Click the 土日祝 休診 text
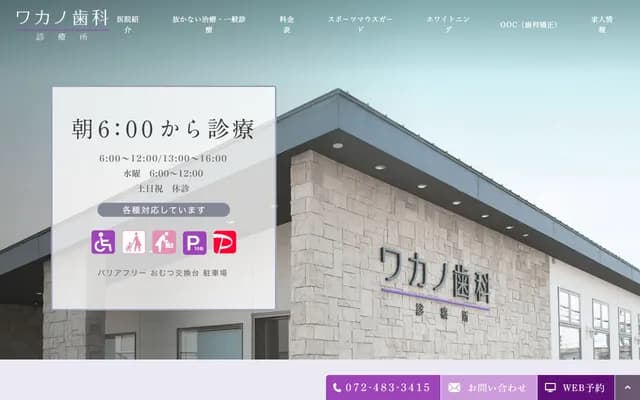Screen dimensions: 640x400 point(163,188)
